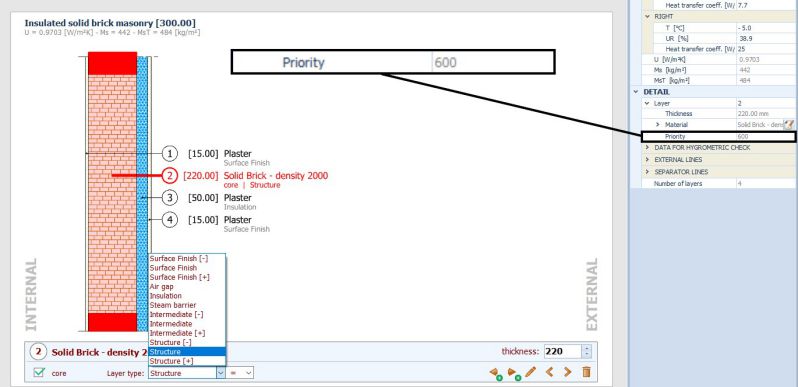Click the Priority value 600 in DETAIL
Image resolution: width=798 pixels, height=387 pixels.
point(765,136)
